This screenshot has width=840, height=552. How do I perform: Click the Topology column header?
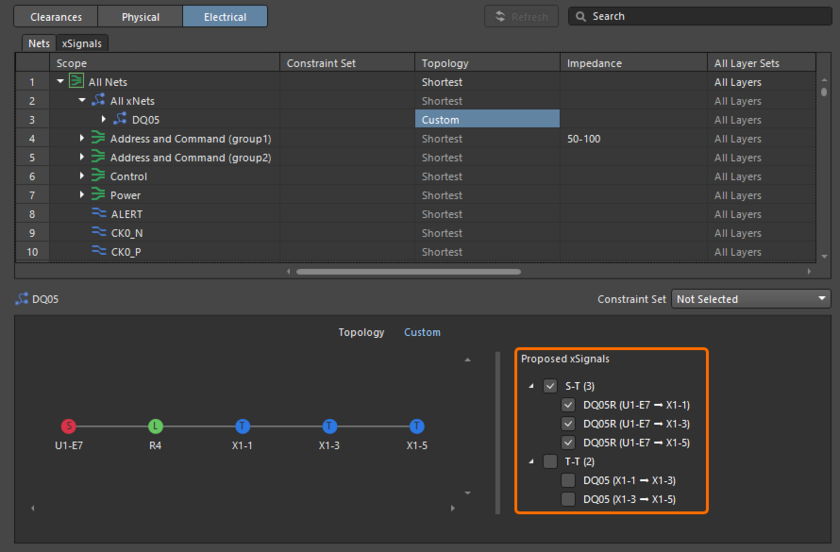pyautogui.click(x=488, y=63)
